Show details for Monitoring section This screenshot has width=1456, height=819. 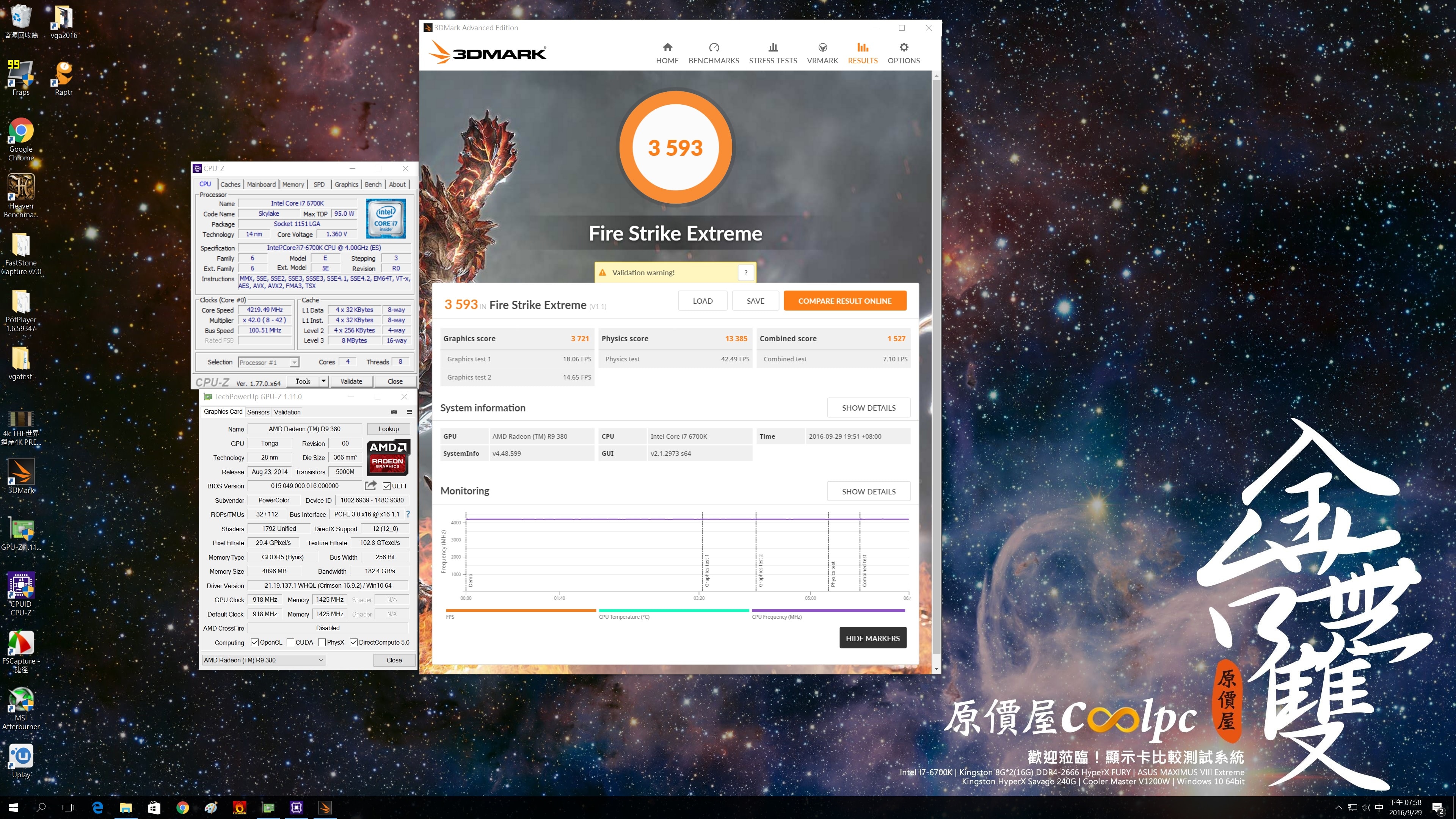[868, 492]
